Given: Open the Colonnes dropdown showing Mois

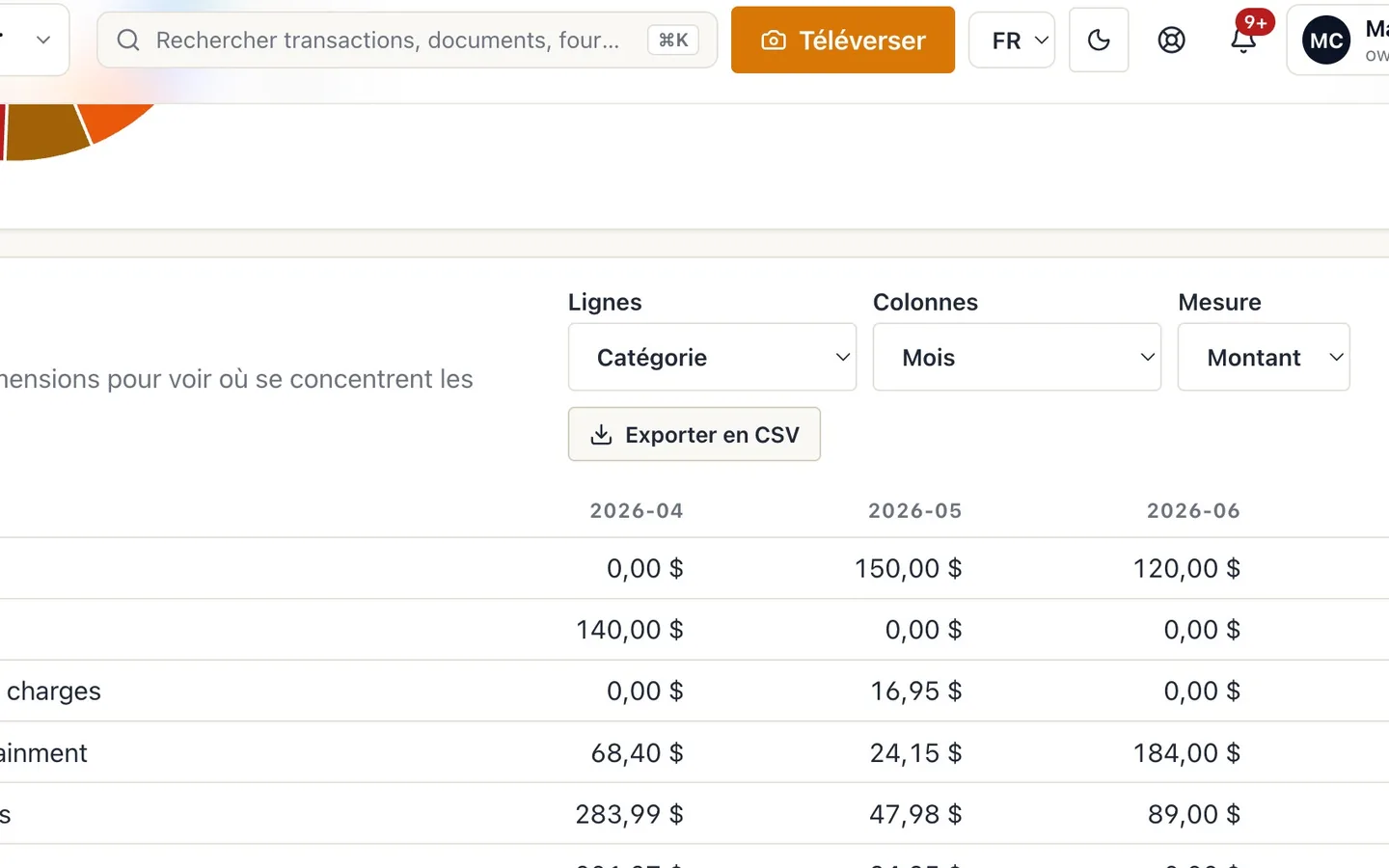Looking at the screenshot, I should 1017,357.
